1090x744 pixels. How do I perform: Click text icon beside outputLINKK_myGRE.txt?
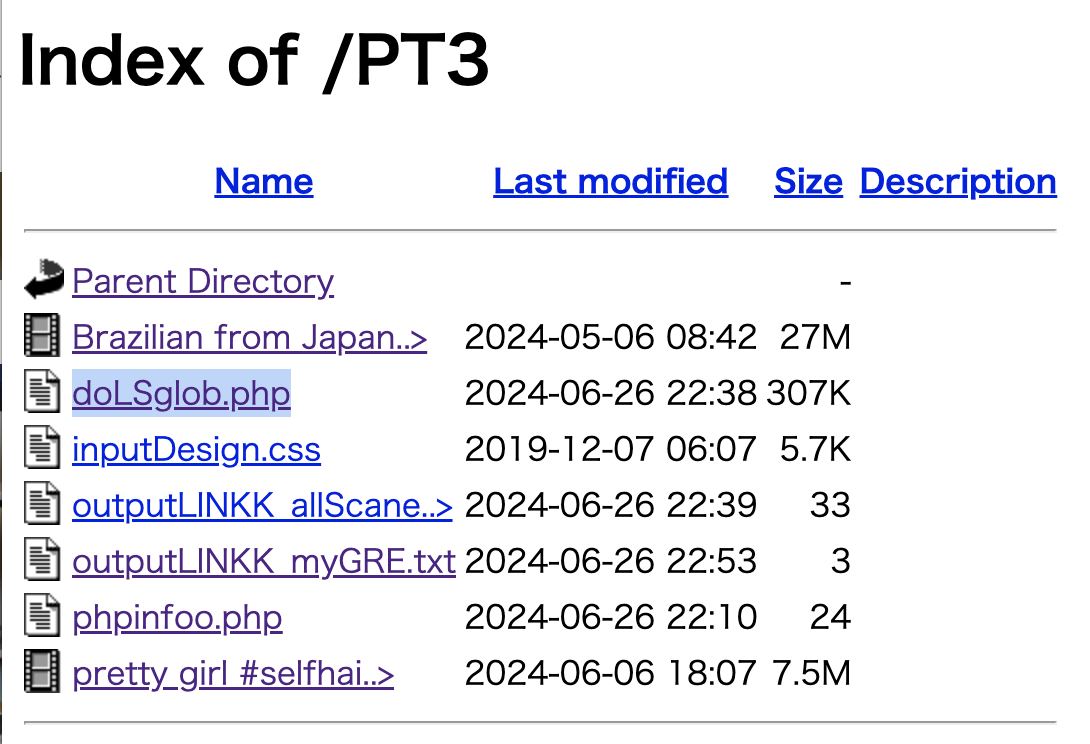(42, 561)
